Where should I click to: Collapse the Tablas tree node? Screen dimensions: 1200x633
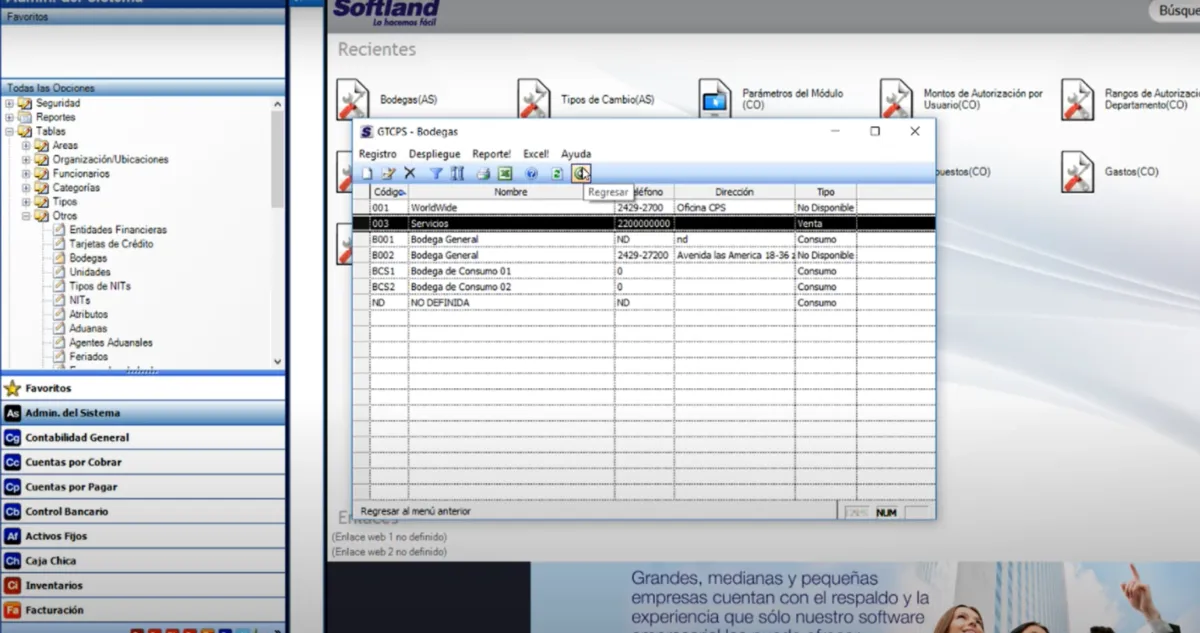pyautogui.click(x=10, y=131)
